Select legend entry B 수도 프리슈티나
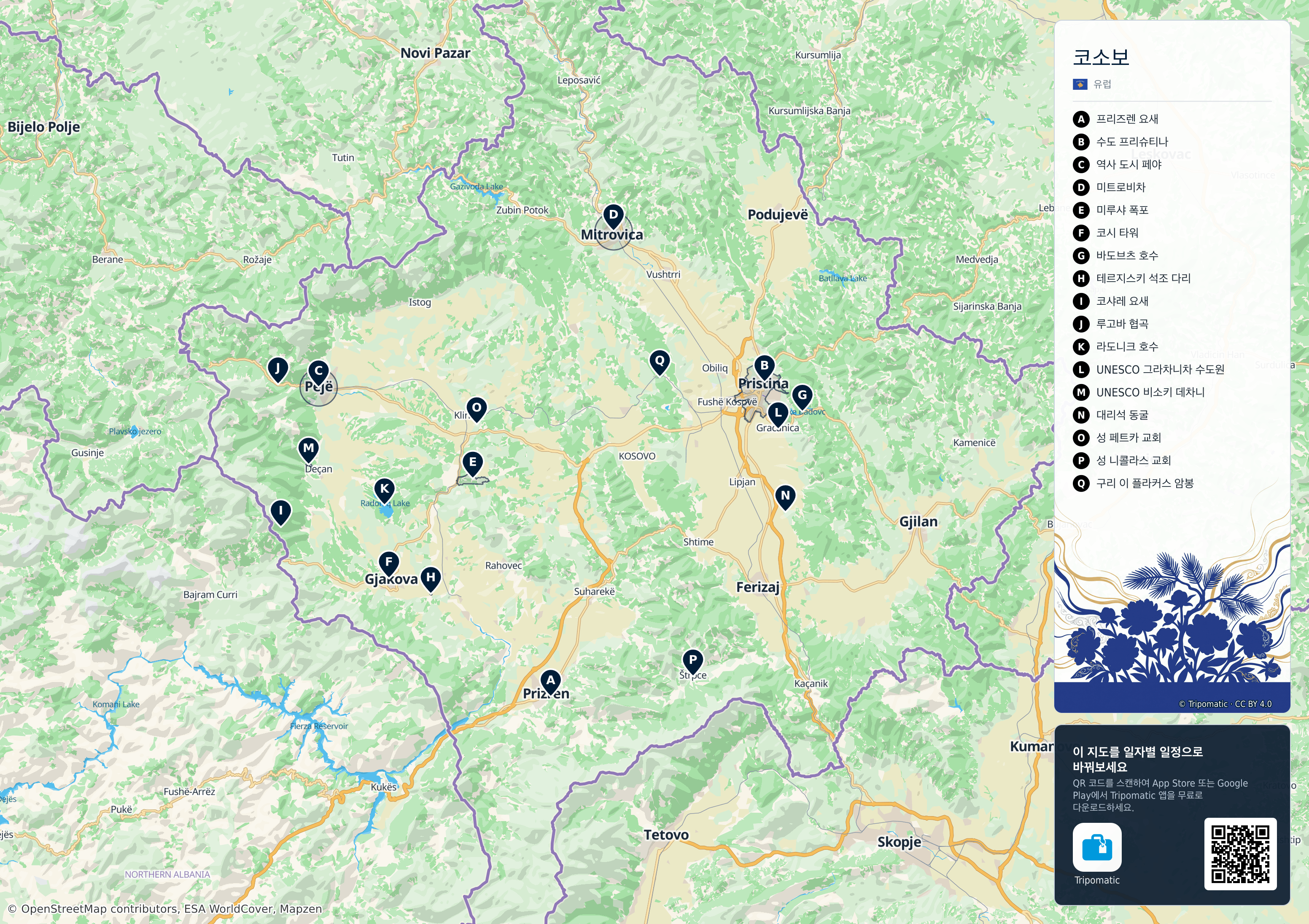This screenshot has width=1309, height=924. tap(1121, 142)
